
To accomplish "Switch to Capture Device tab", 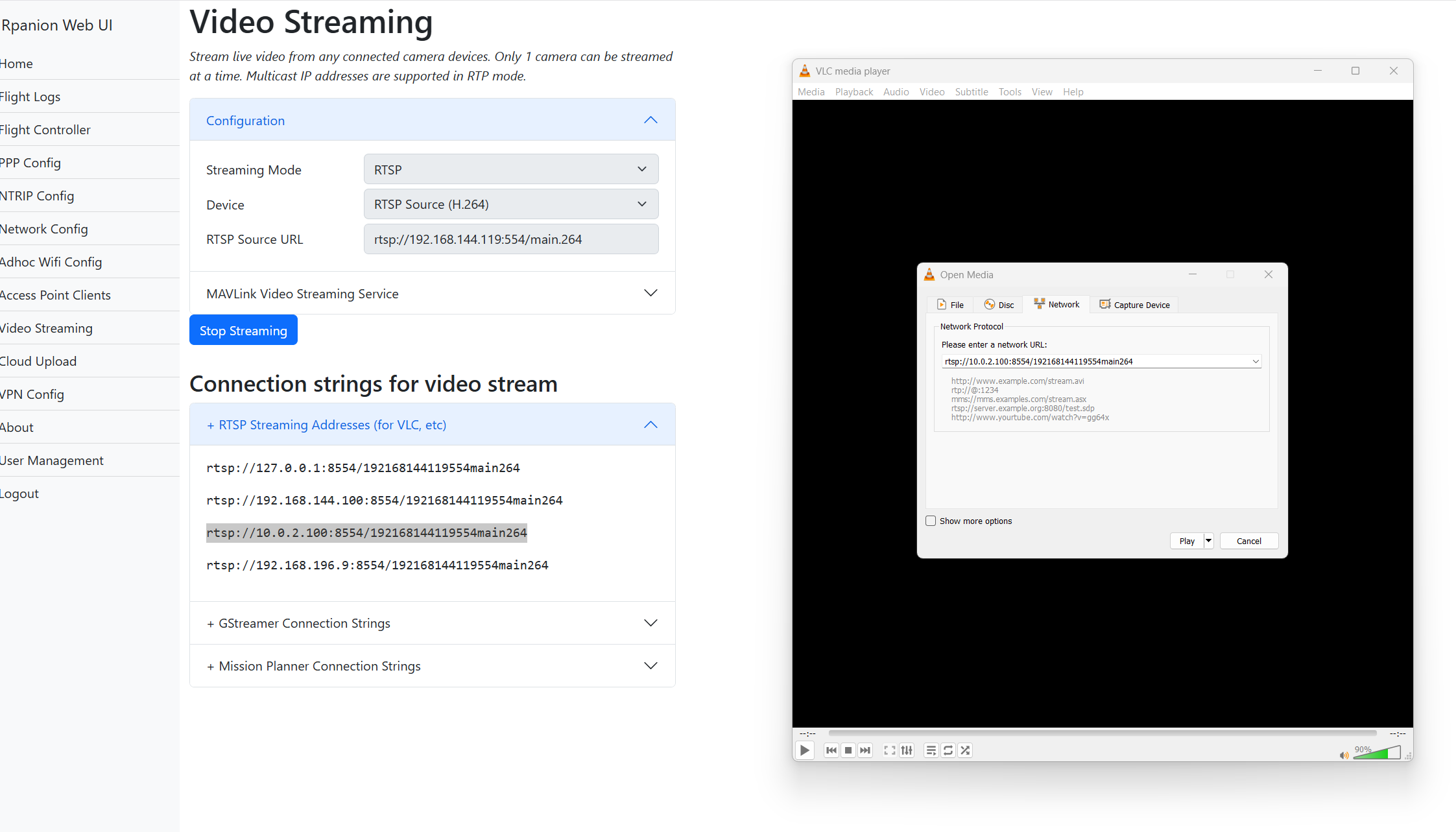I will (1135, 305).
